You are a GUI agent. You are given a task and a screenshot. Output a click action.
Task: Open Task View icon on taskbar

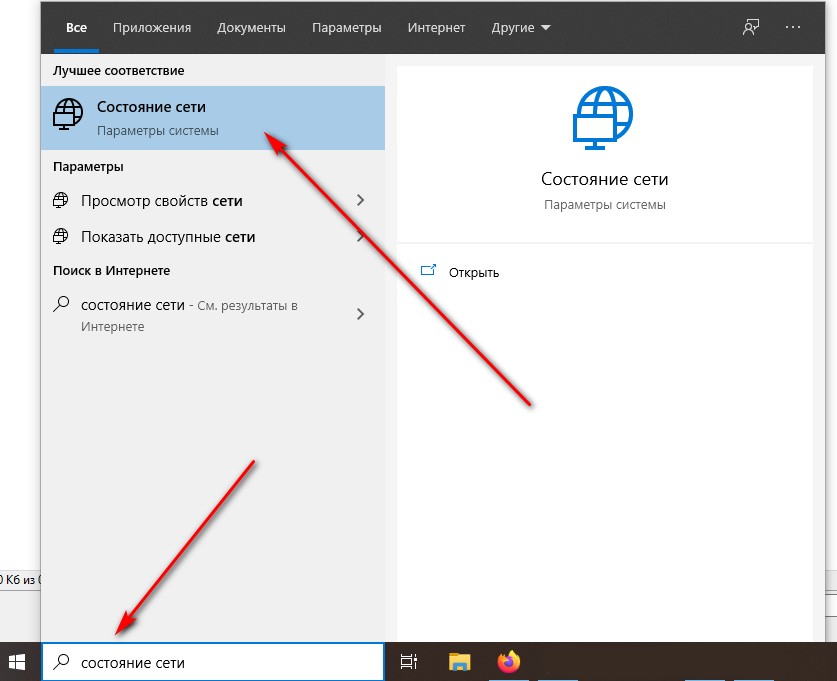point(408,662)
